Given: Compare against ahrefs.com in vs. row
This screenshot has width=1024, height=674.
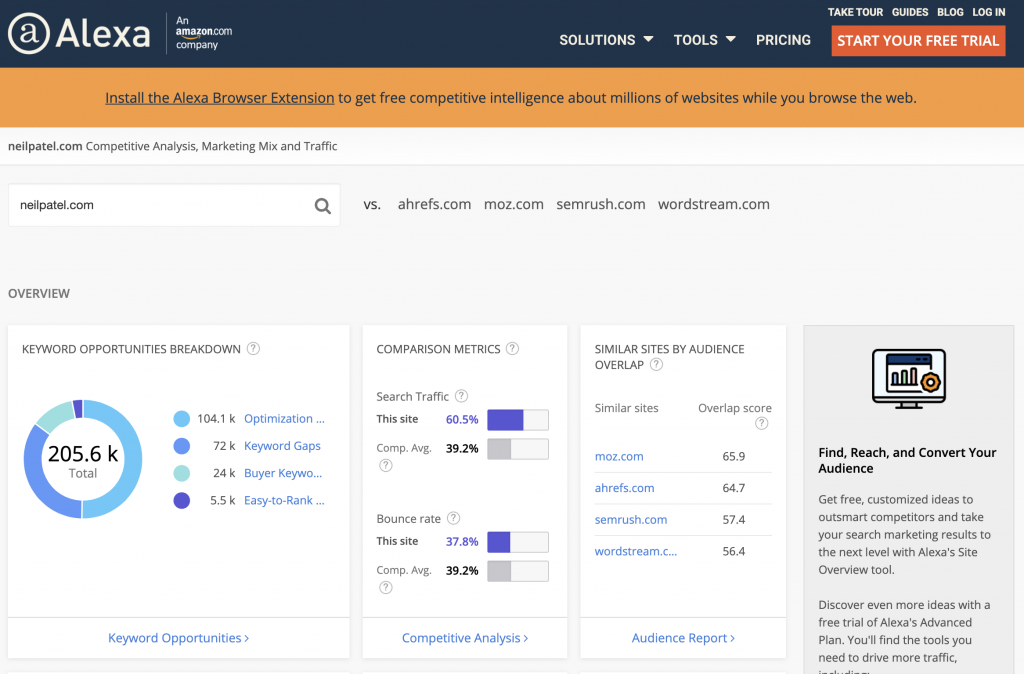Looking at the screenshot, I should pyautogui.click(x=434, y=204).
